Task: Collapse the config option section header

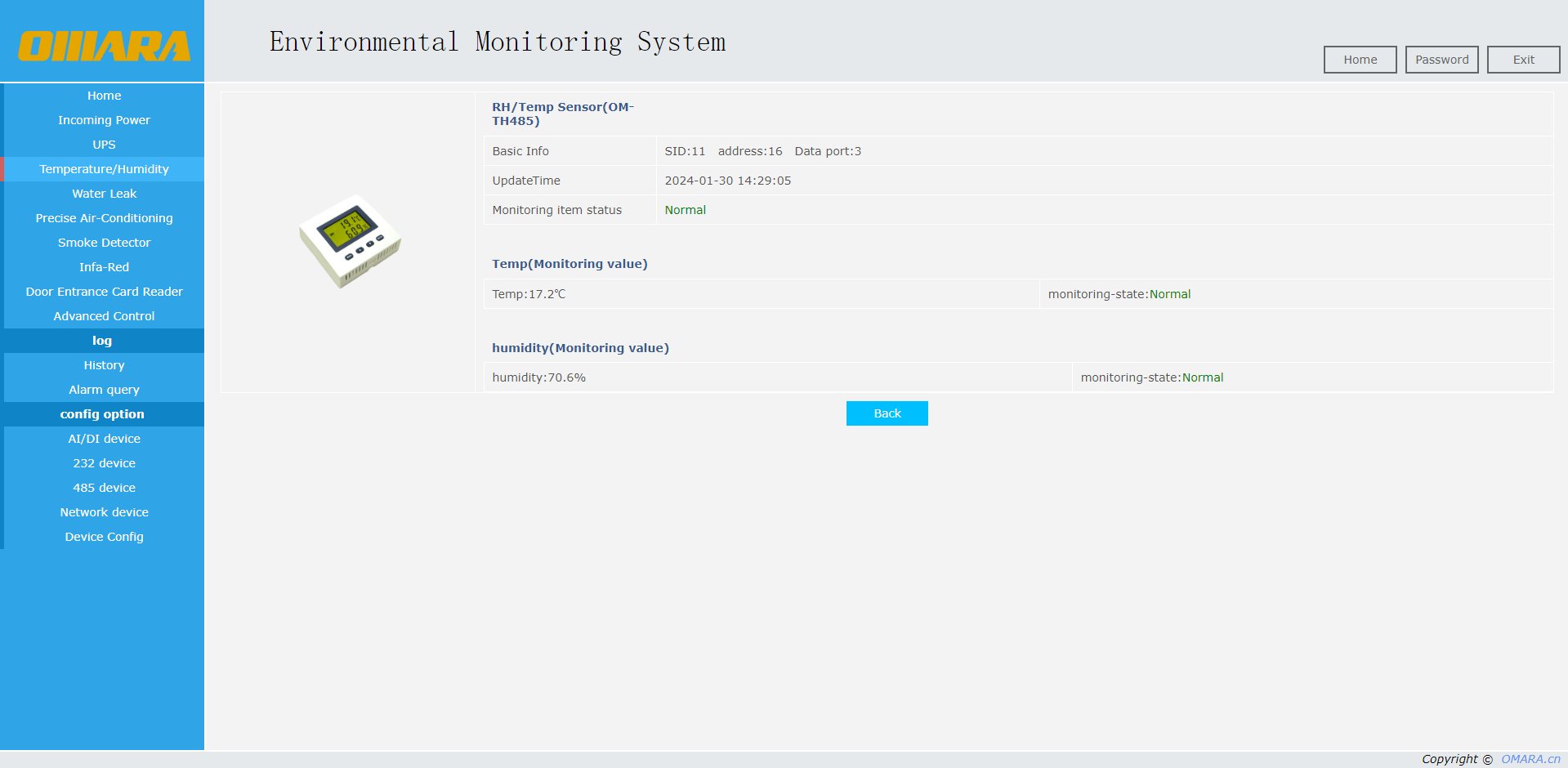Action: [102, 414]
